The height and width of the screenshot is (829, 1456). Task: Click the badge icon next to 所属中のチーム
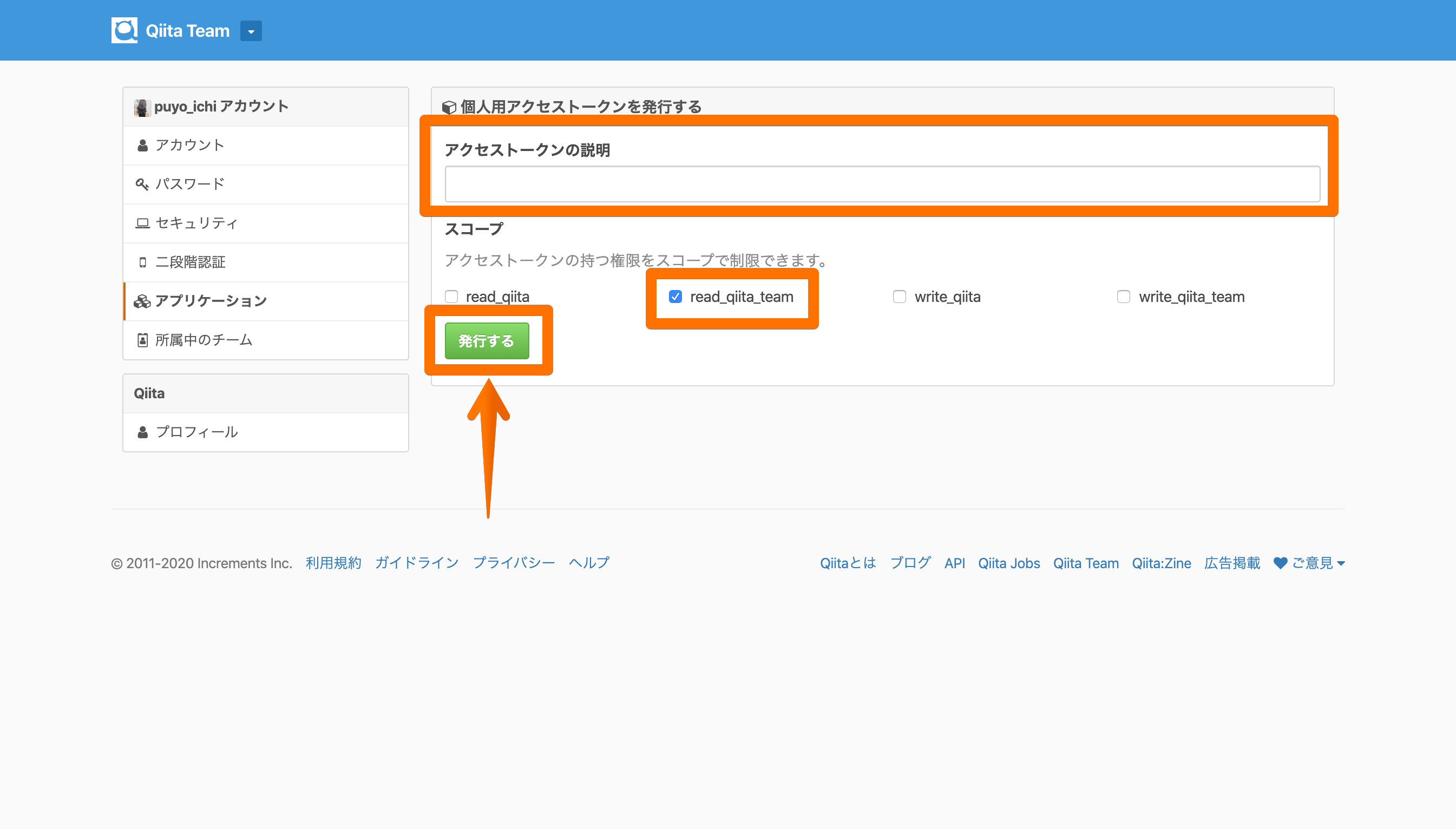pos(142,340)
